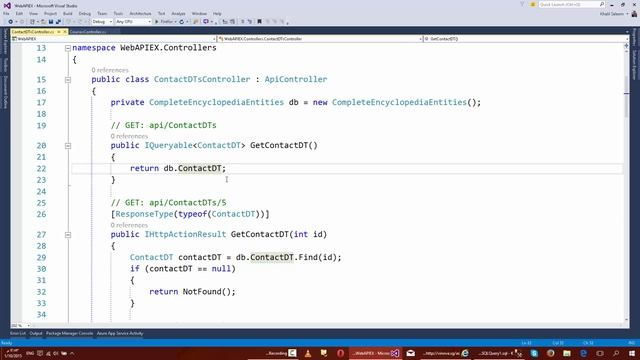Open the Skype taskbar icon
The height and width of the screenshot is (360, 640).
tap(534, 353)
